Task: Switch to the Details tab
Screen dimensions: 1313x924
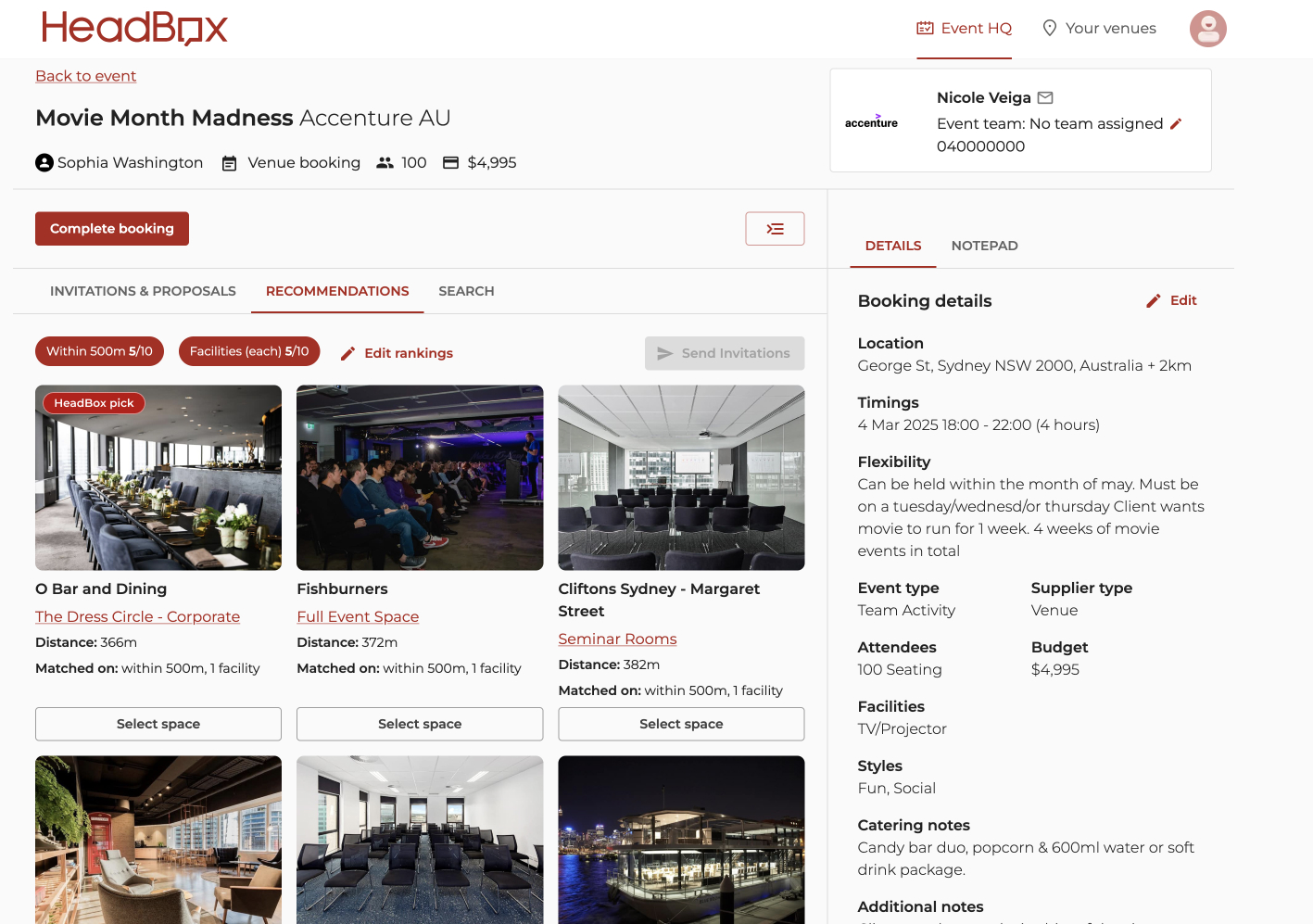Action: pyautogui.click(x=893, y=246)
